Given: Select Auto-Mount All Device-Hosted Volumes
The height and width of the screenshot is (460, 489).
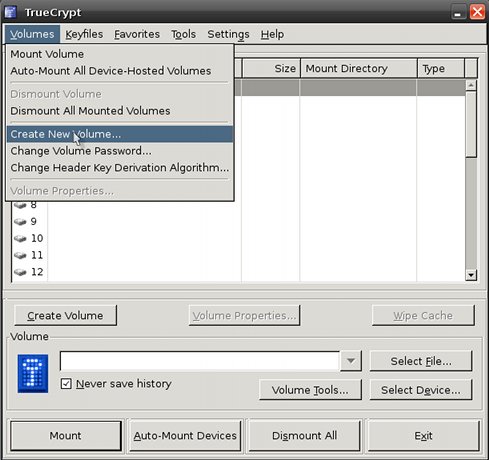Looking at the screenshot, I should click(120, 71).
